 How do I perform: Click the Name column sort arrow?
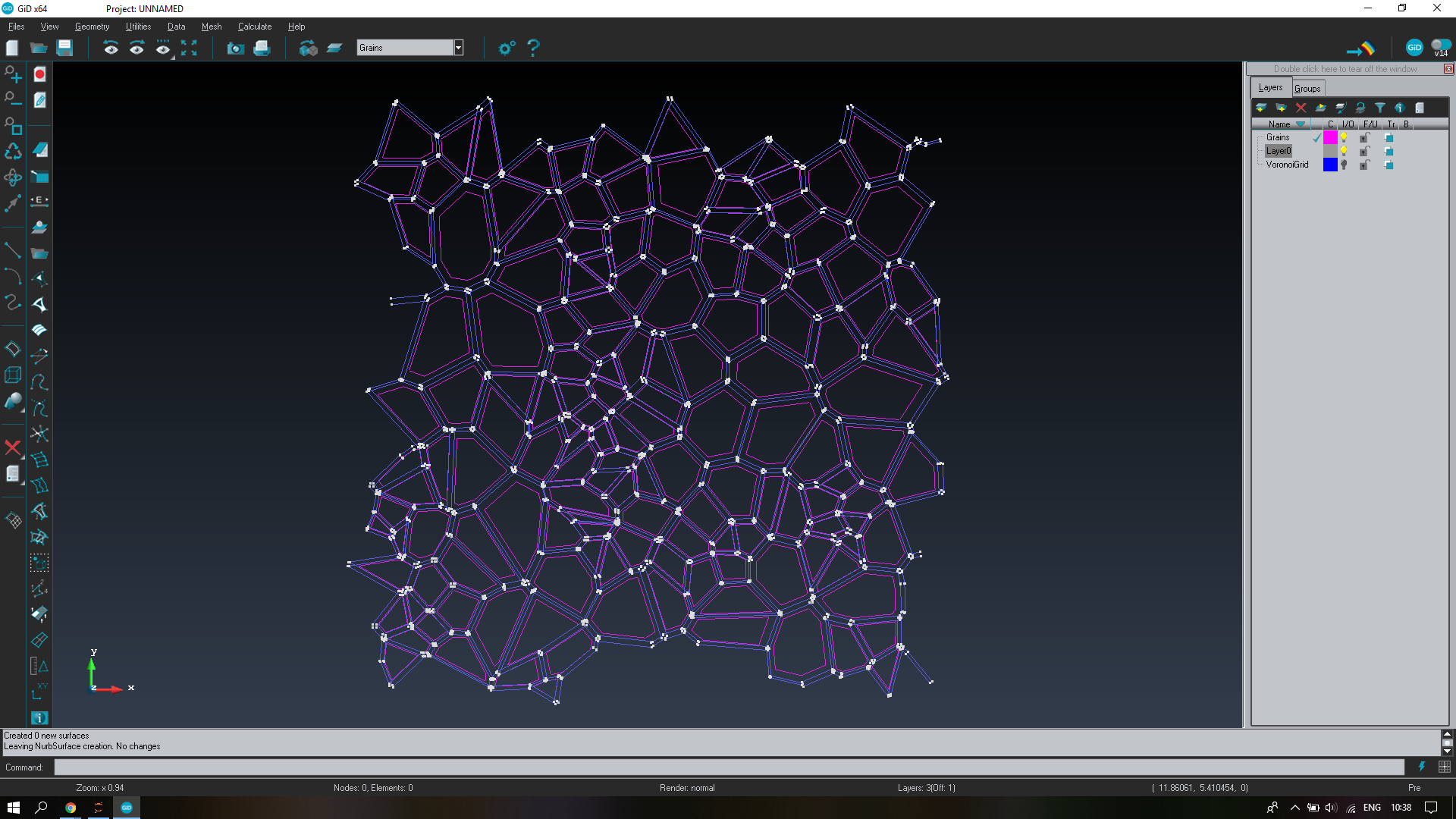tap(1301, 124)
